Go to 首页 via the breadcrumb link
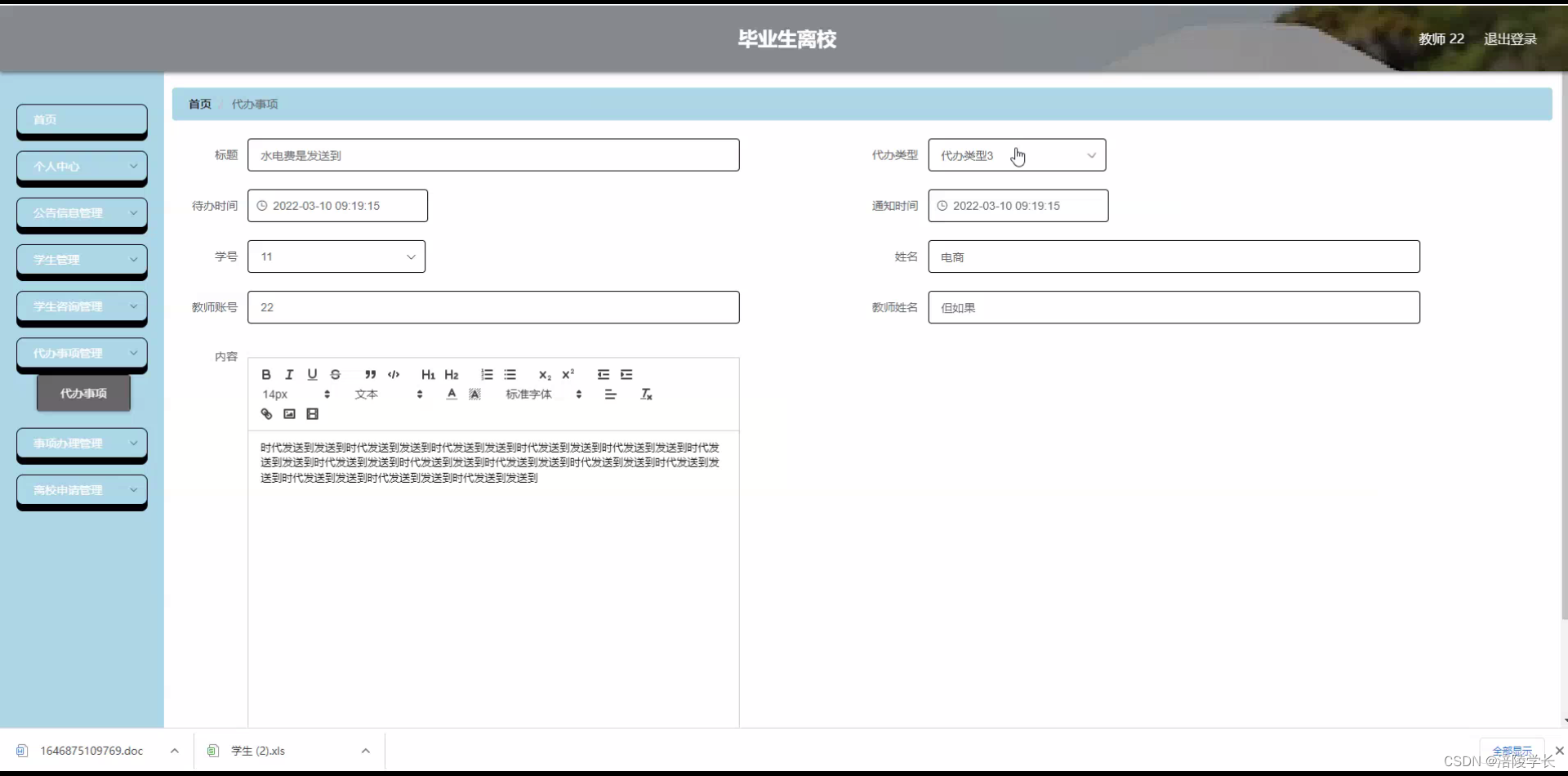This screenshot has width=1568, height=776. (x=198, y=104)
